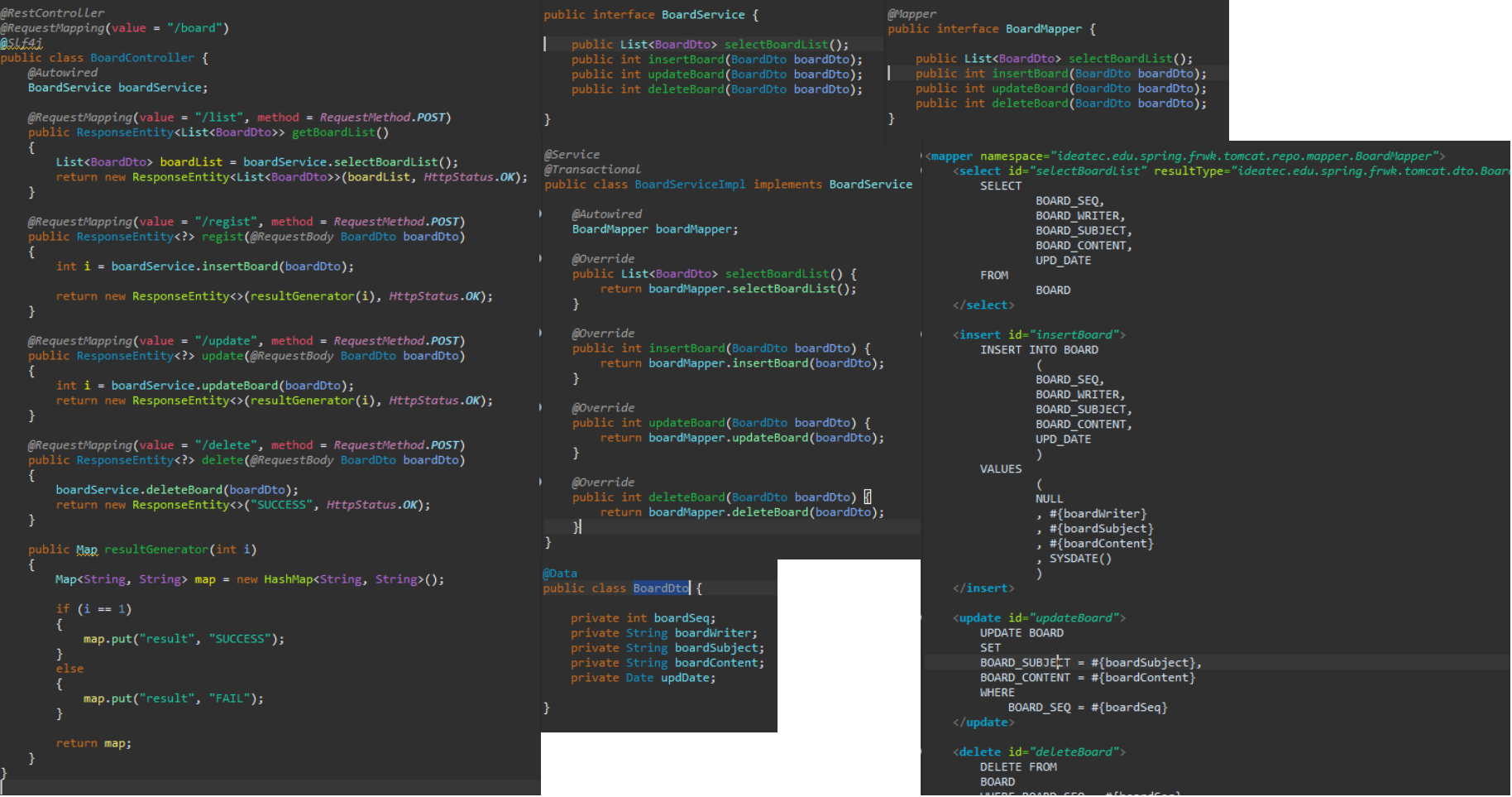Click the @RestController annotation in BoardController

coord(52,13)
